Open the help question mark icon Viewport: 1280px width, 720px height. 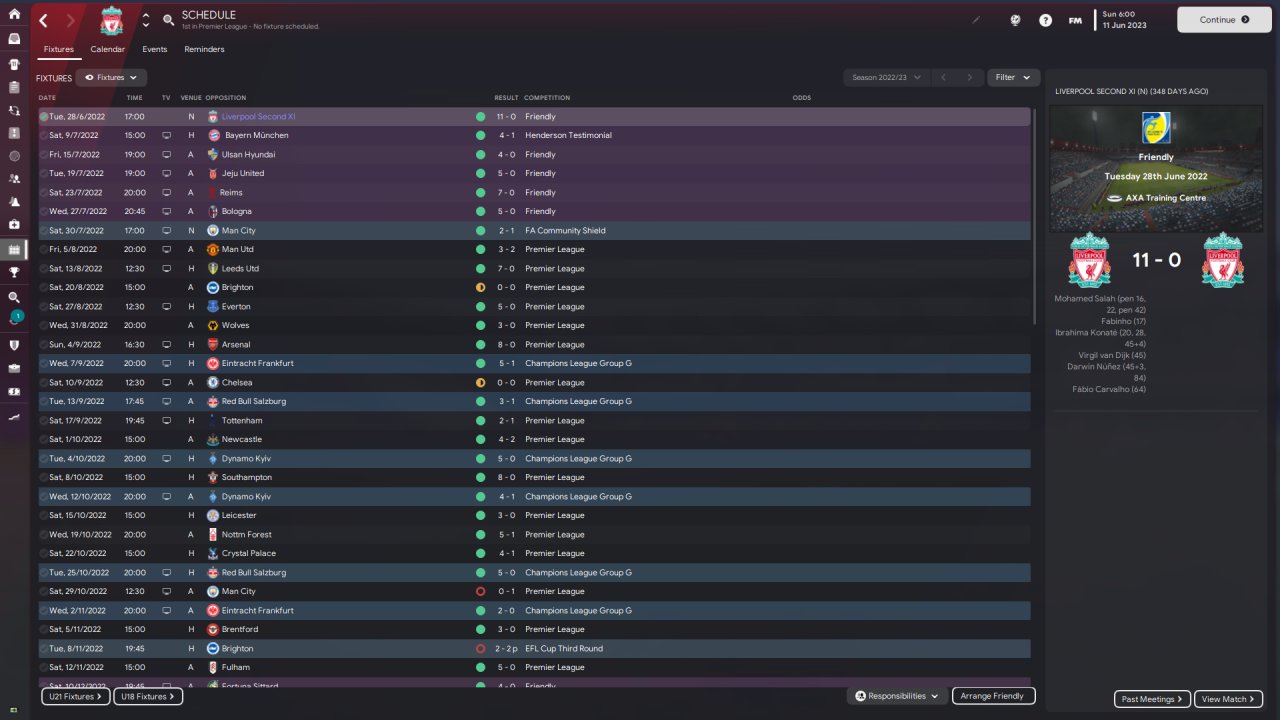1045,20
